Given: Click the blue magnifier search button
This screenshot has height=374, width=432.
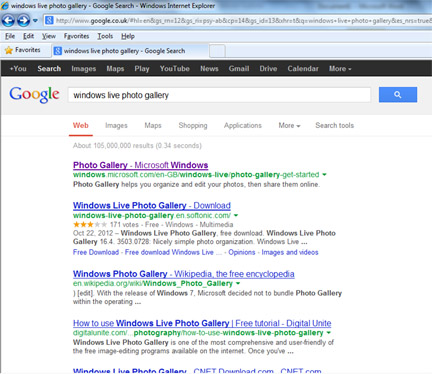Looking at the screenshot, I should [x=398, y=95].
